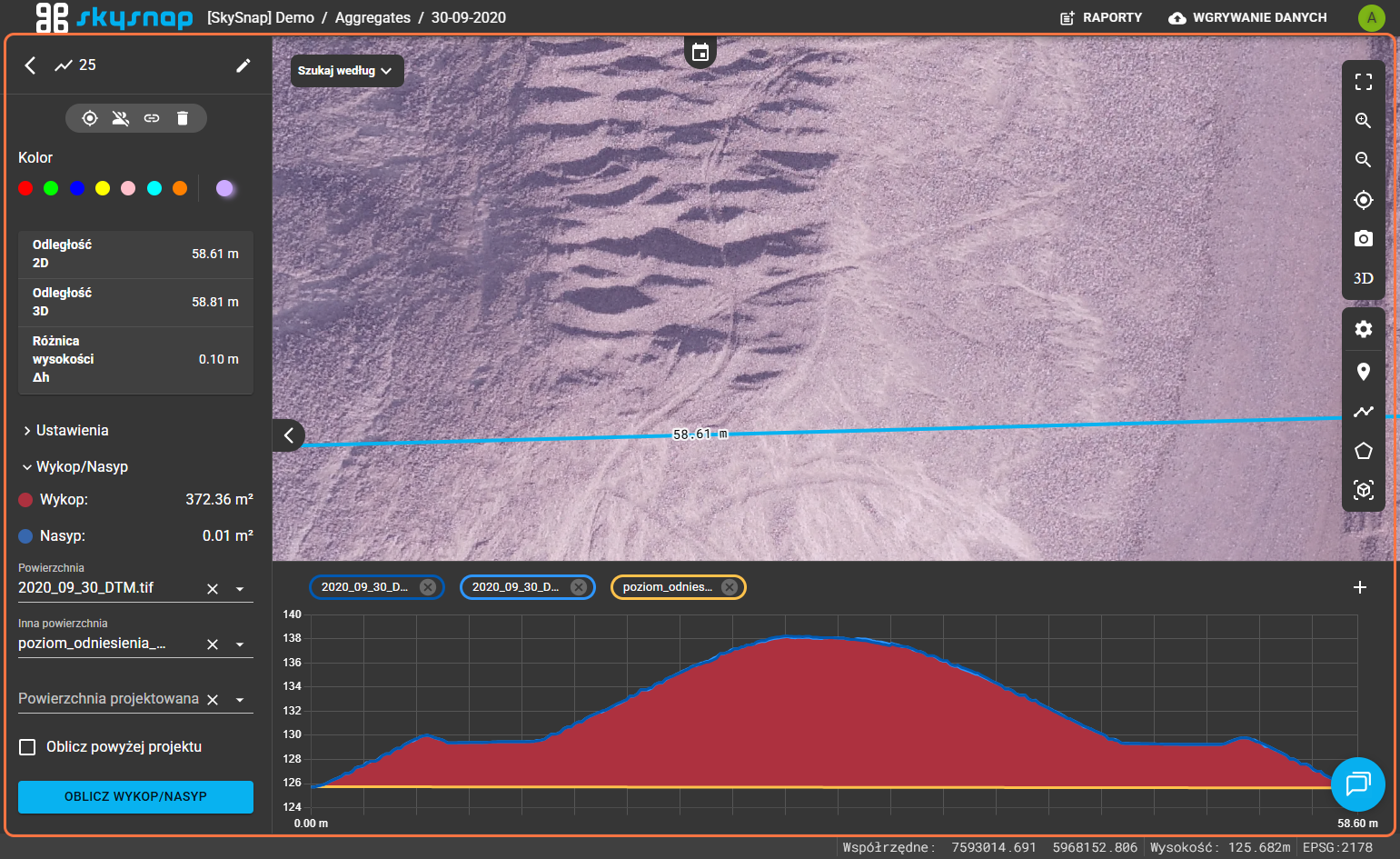
Task: Select the polygon area tool
Action: point(1363,451)
